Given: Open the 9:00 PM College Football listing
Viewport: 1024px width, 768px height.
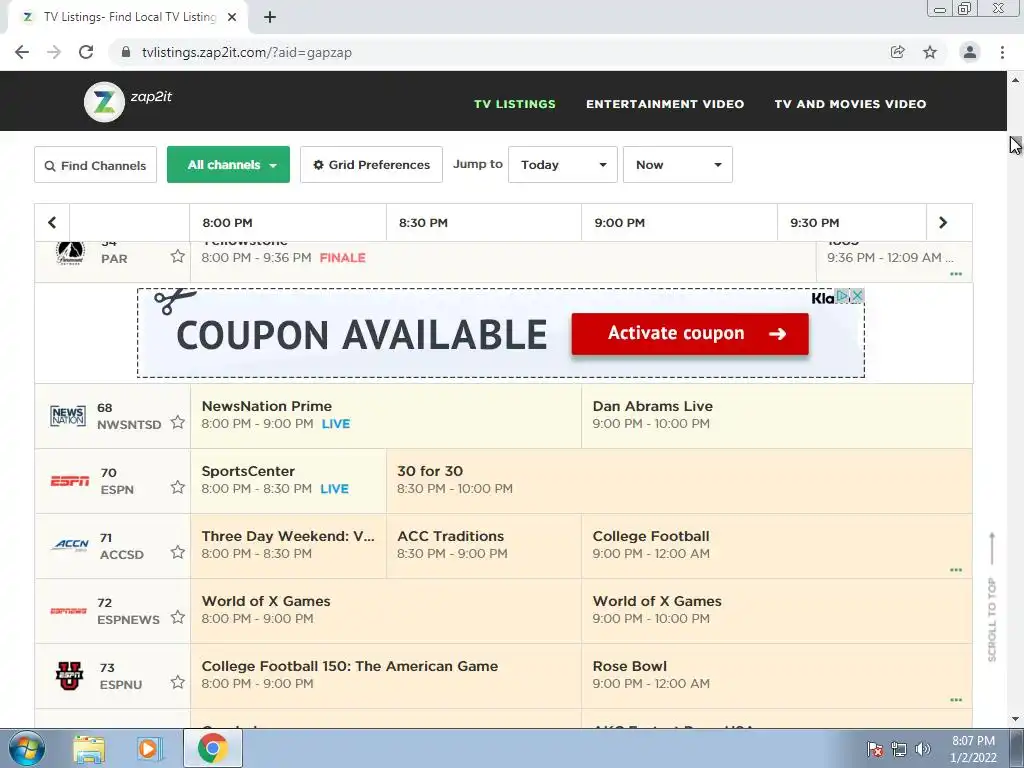Looking at the screenshot, I should pyautogui.click(x=776, y=545).
